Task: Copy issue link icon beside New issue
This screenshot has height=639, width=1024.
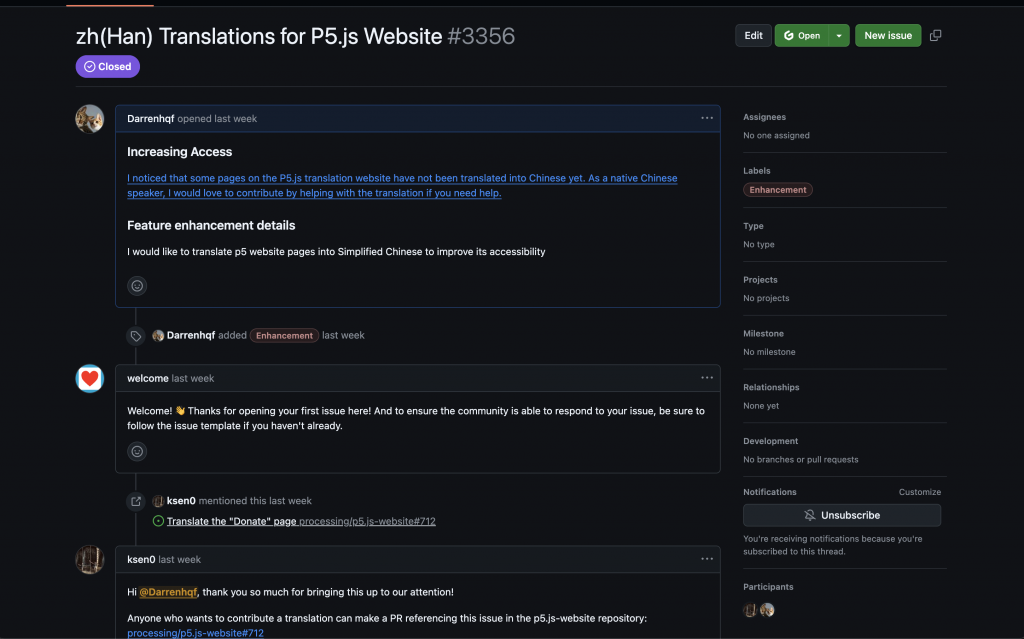Action: pyautogui.click(x=935, y=35)
